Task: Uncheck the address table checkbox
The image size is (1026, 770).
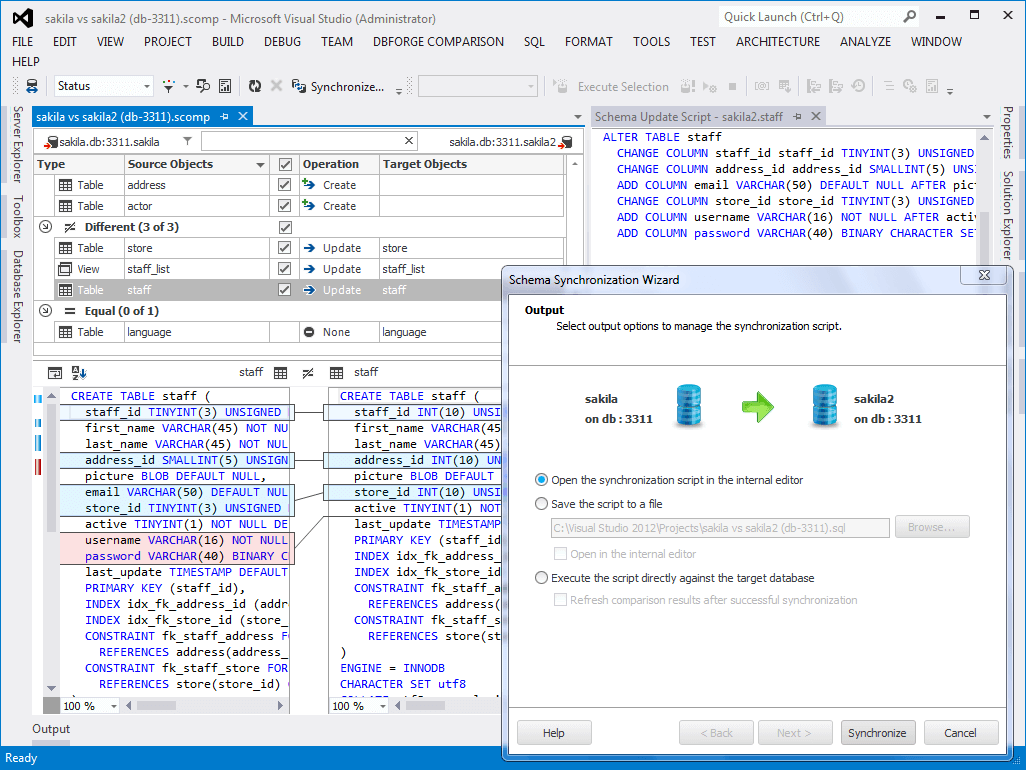Action: (x=285, y=185)
